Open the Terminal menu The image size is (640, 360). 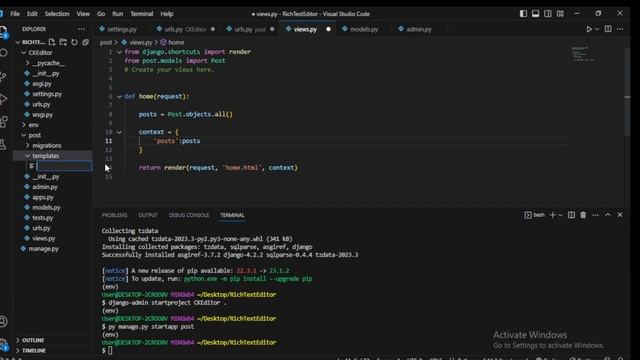(x=142, y=13)
